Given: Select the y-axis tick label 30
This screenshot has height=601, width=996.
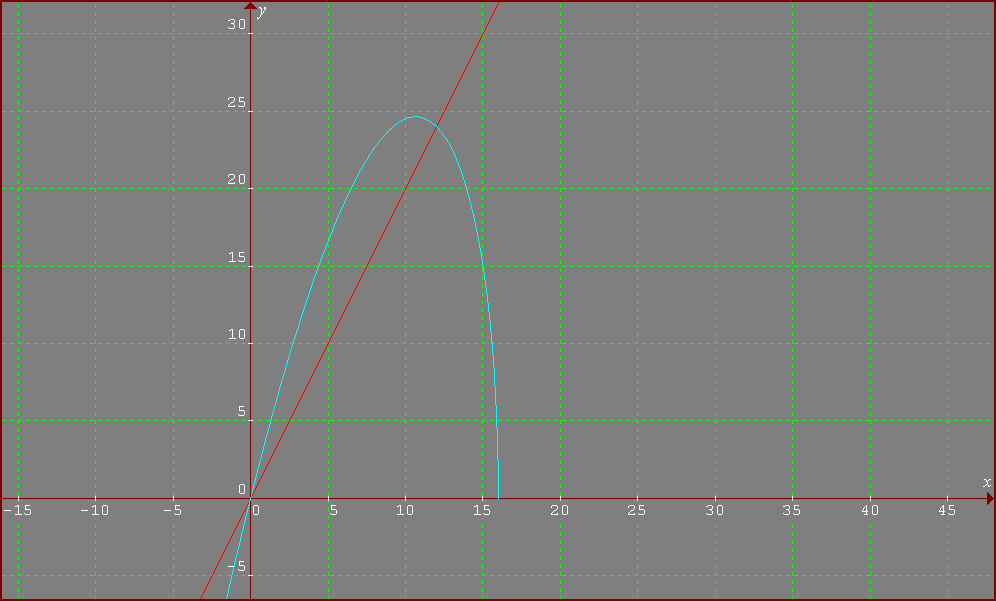Looking at the screenshot, I should [x=236, y=25].
